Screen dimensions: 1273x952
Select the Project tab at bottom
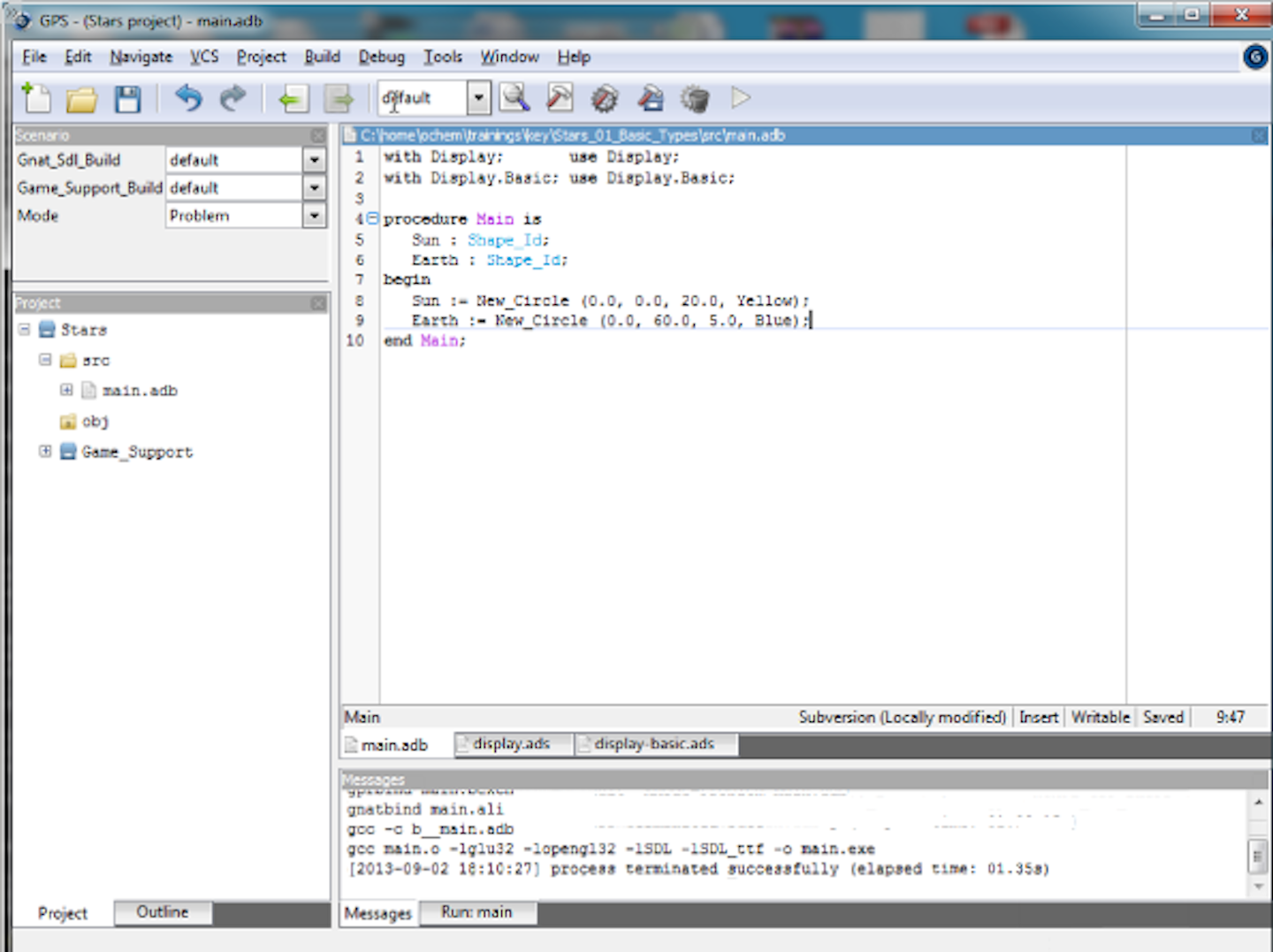coord(63,913)
